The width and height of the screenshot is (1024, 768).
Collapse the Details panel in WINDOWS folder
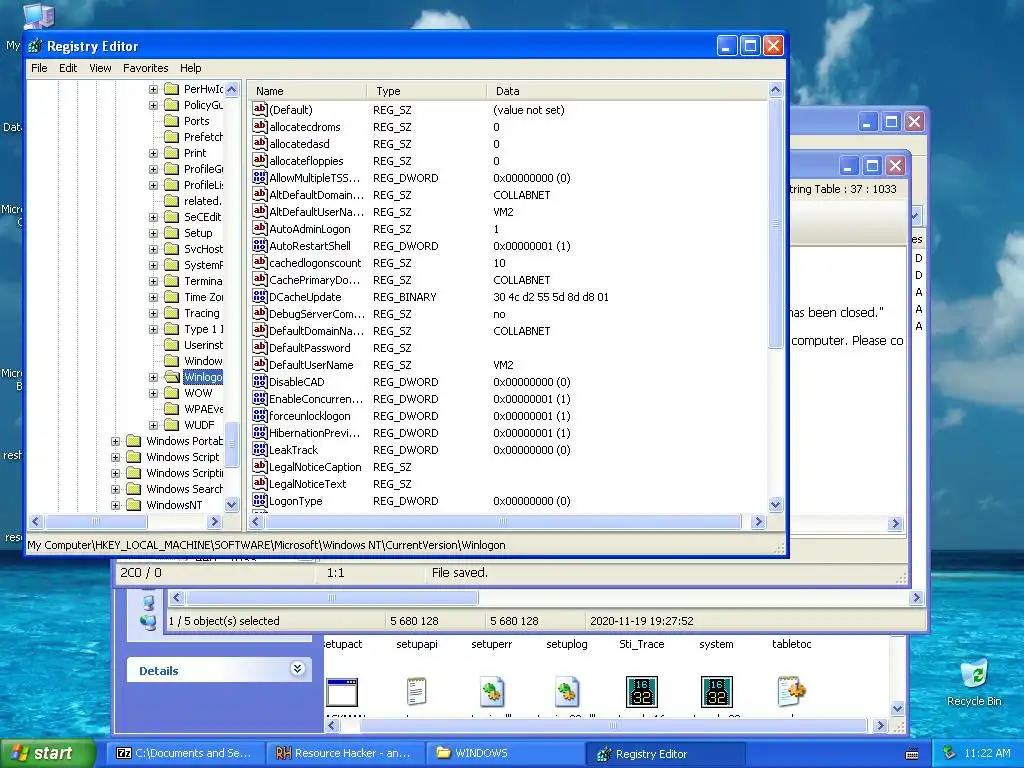297,669
